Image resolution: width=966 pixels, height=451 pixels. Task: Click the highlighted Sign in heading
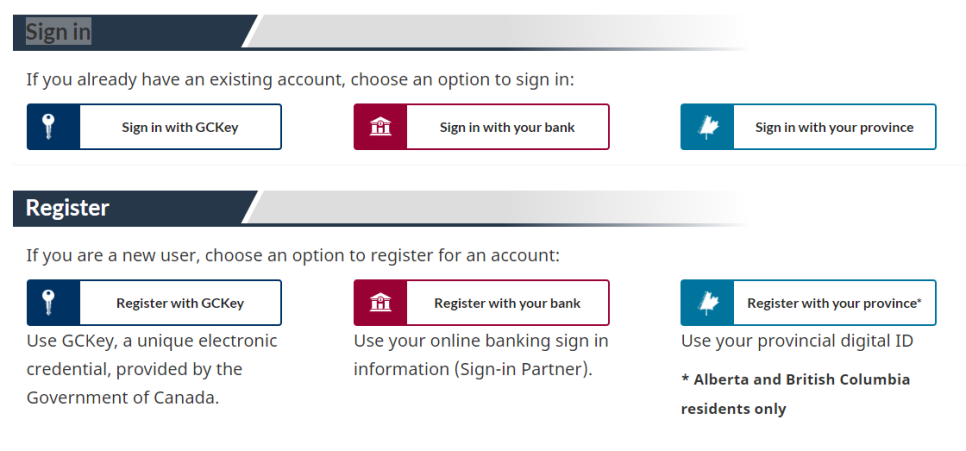58,32
